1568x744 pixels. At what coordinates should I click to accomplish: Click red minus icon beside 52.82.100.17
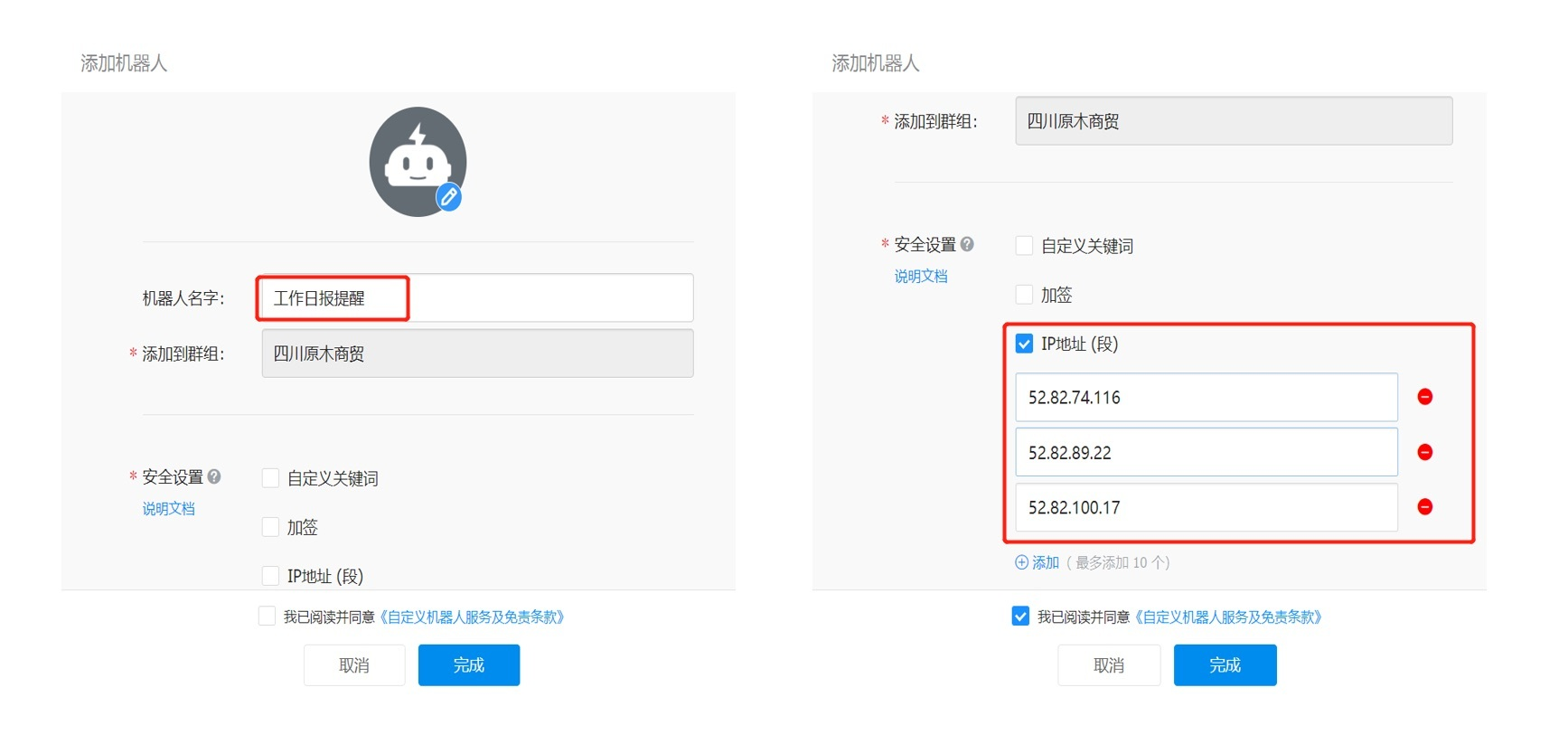point(1424,507)
